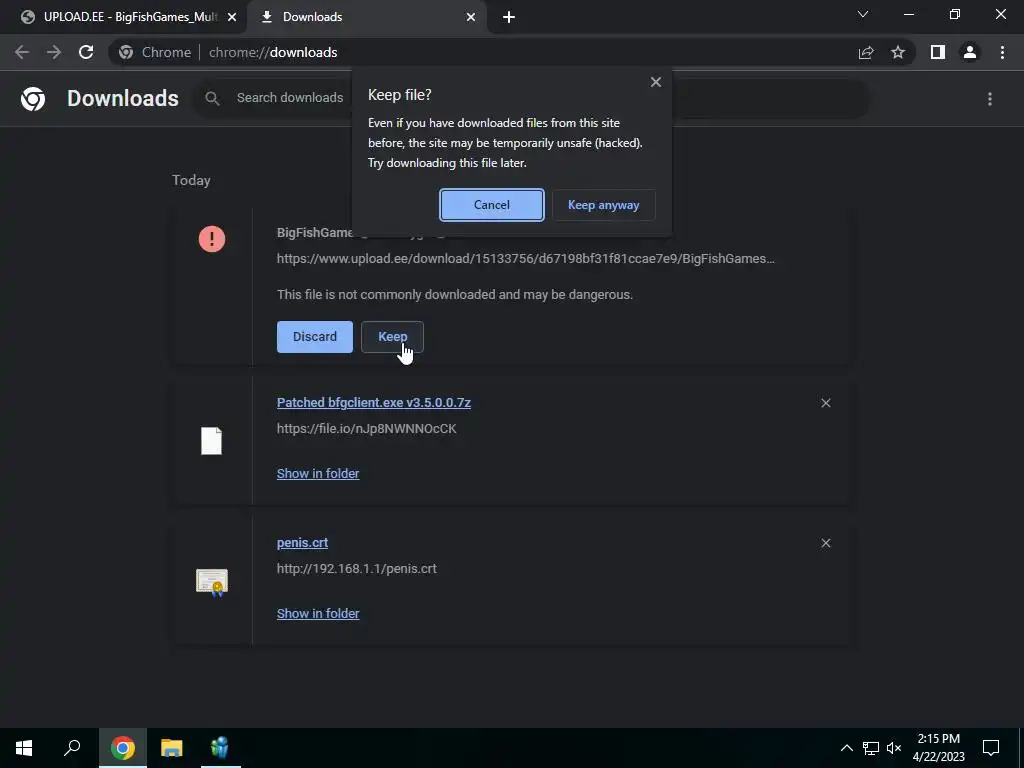
Task: Open the blue figure app in taskbar
Action: (220, 748)
